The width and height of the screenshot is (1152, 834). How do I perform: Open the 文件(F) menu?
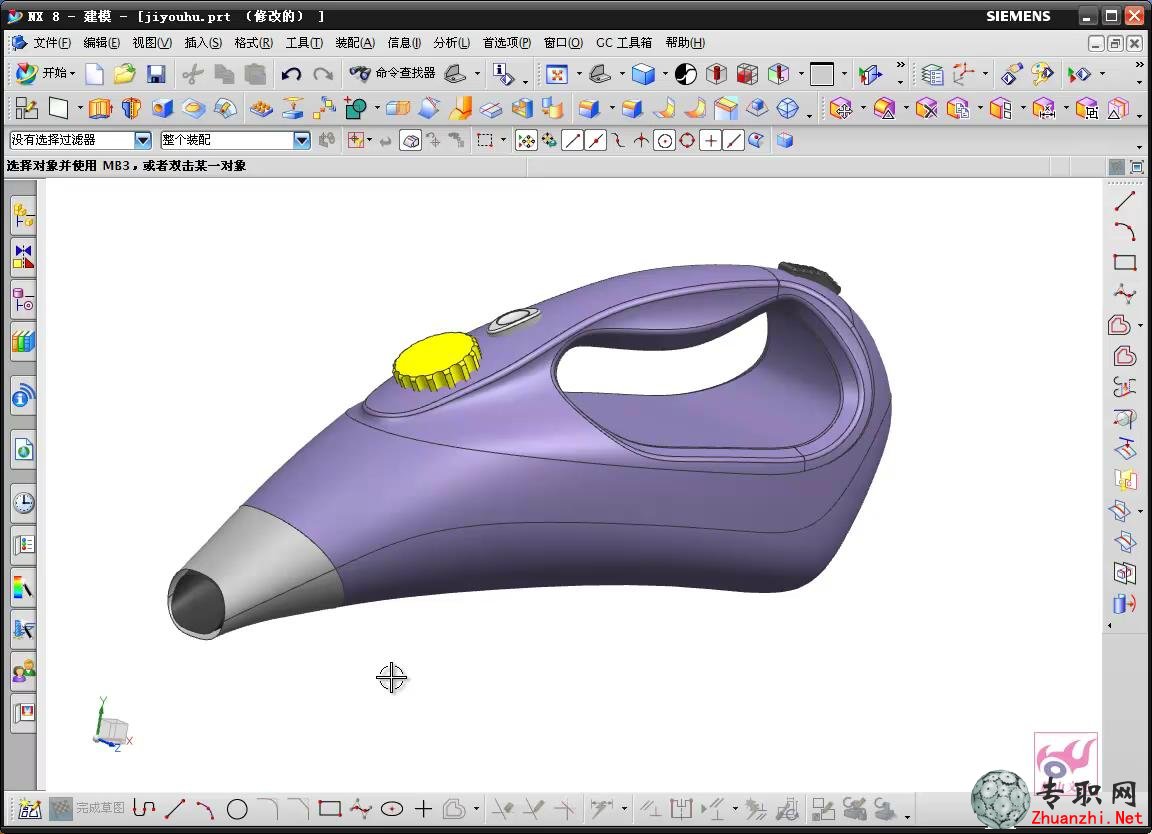(x=52, y=43)
